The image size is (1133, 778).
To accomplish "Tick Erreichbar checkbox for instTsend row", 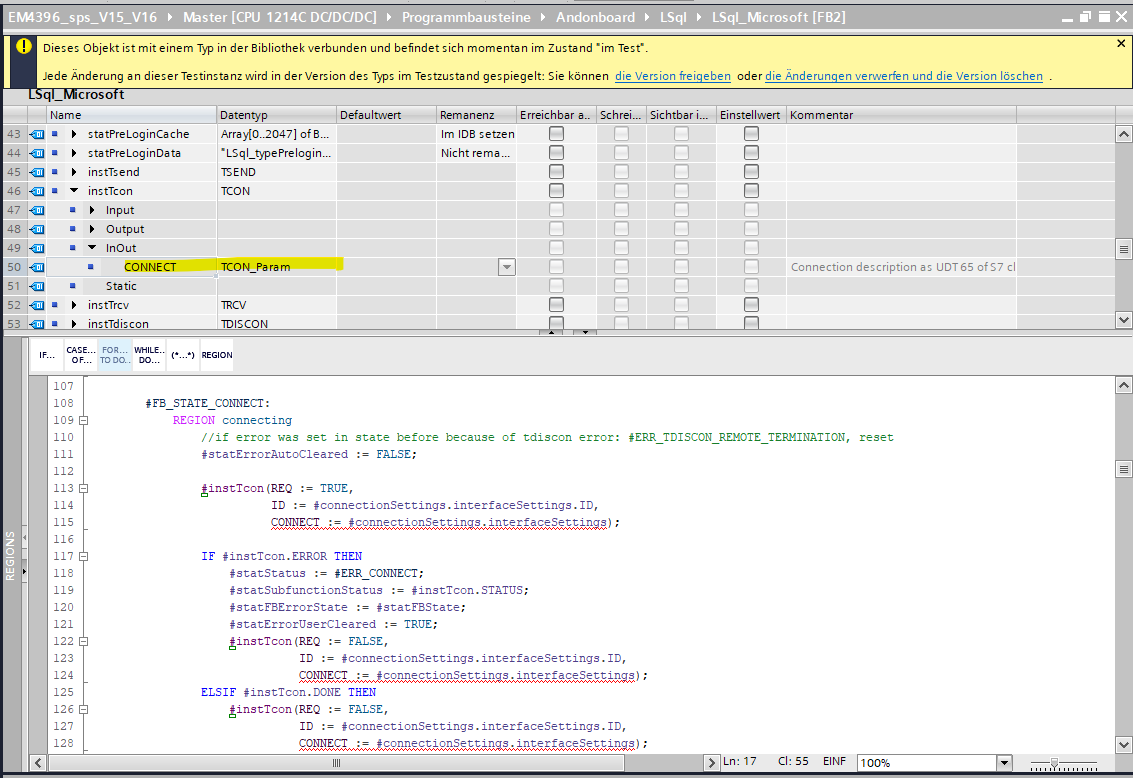I will pos(556,172).
